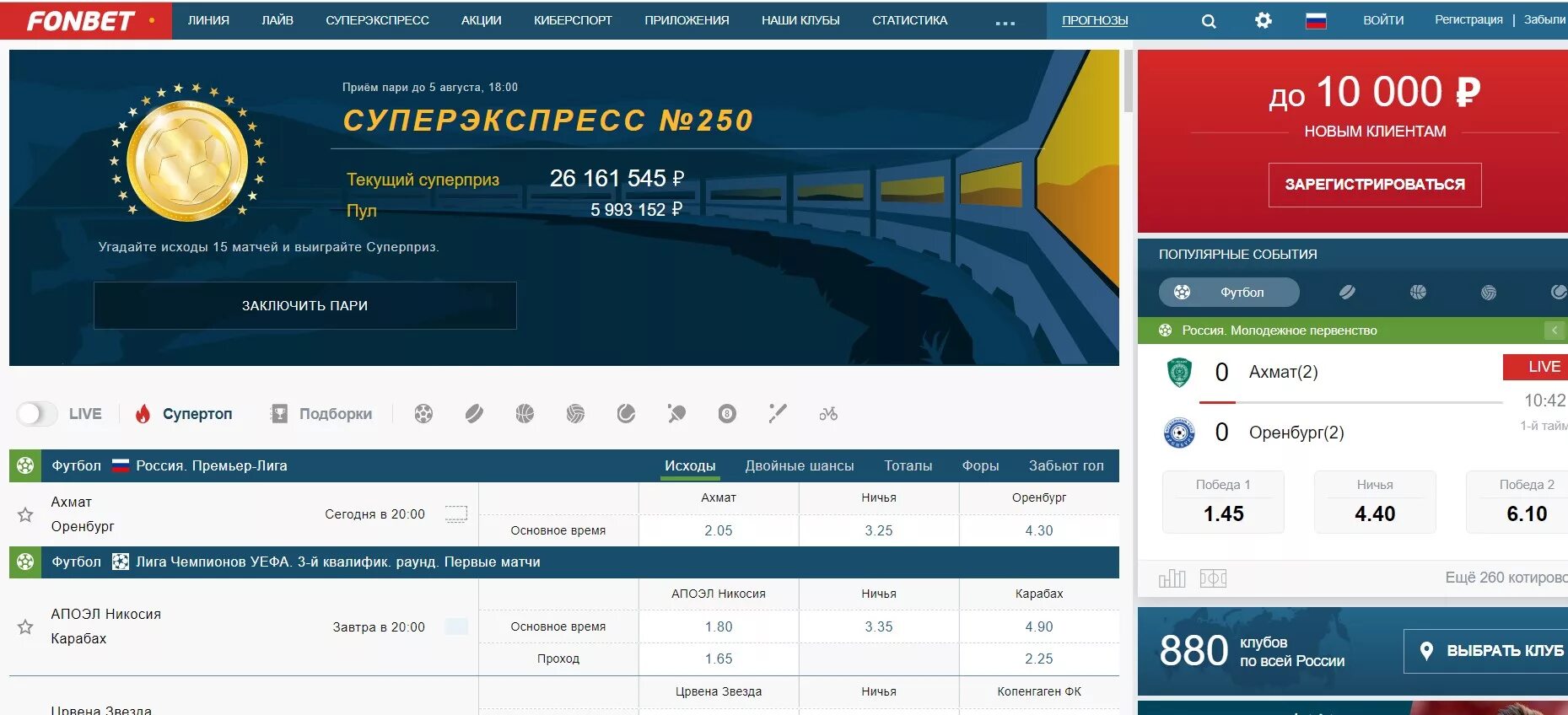Filter main list by the football icon
The width and height of the screenshot is (1568, 715).
pos(423,414)
